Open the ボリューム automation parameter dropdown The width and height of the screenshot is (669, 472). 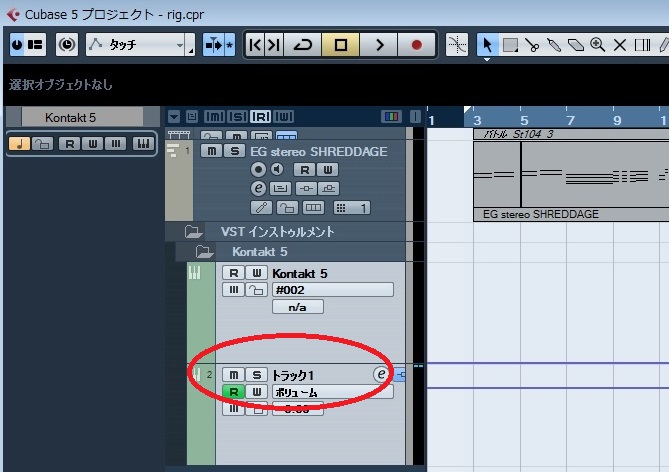(333, 392)
